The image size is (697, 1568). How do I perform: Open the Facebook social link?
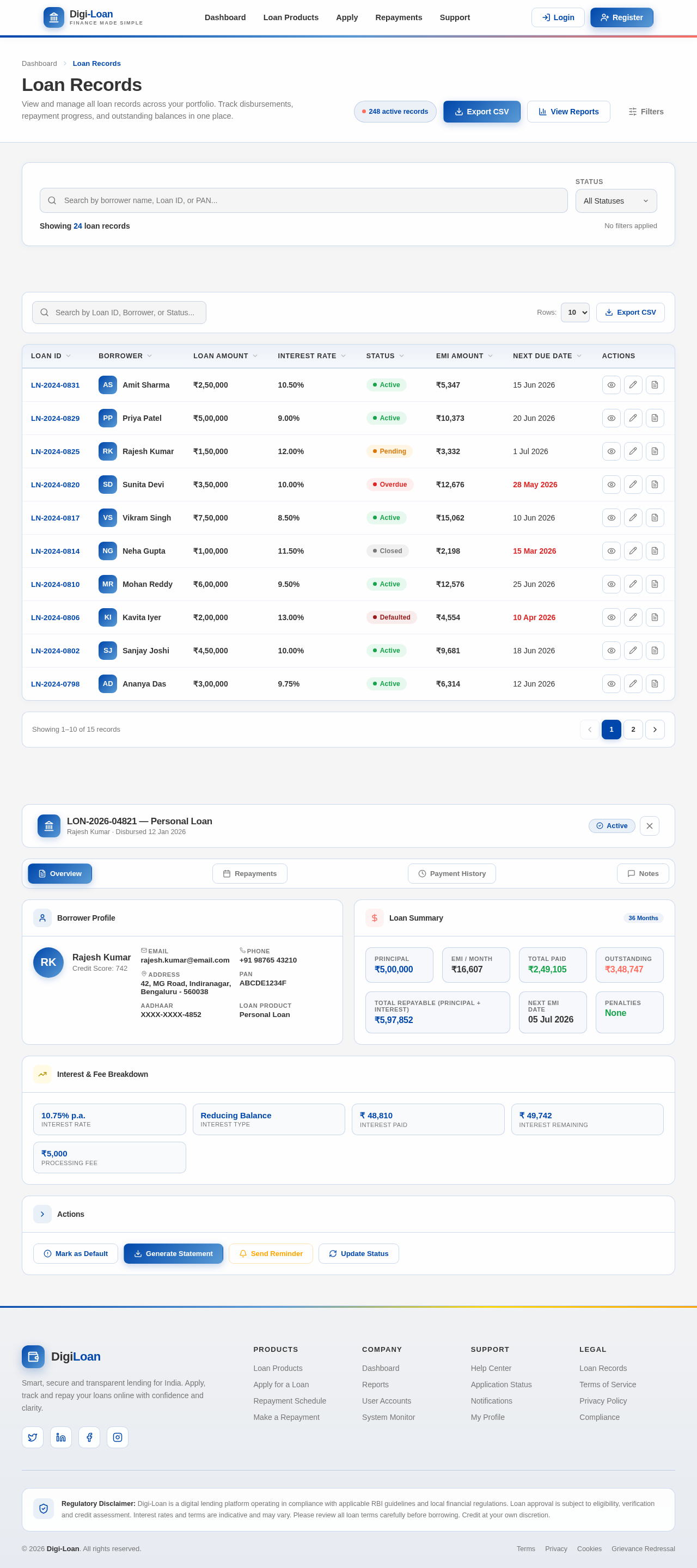(x=89, y=1437)
